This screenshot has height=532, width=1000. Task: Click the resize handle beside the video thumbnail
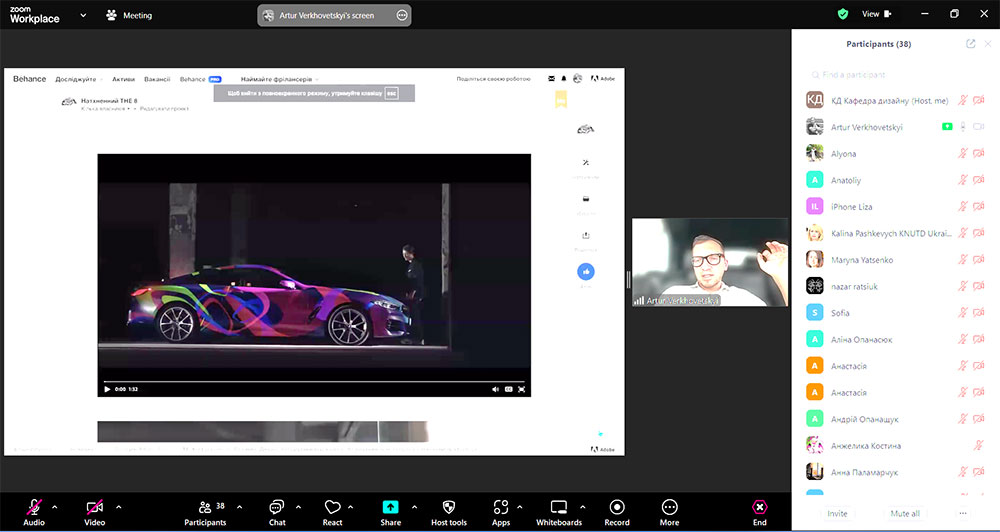tap(628, 279)
